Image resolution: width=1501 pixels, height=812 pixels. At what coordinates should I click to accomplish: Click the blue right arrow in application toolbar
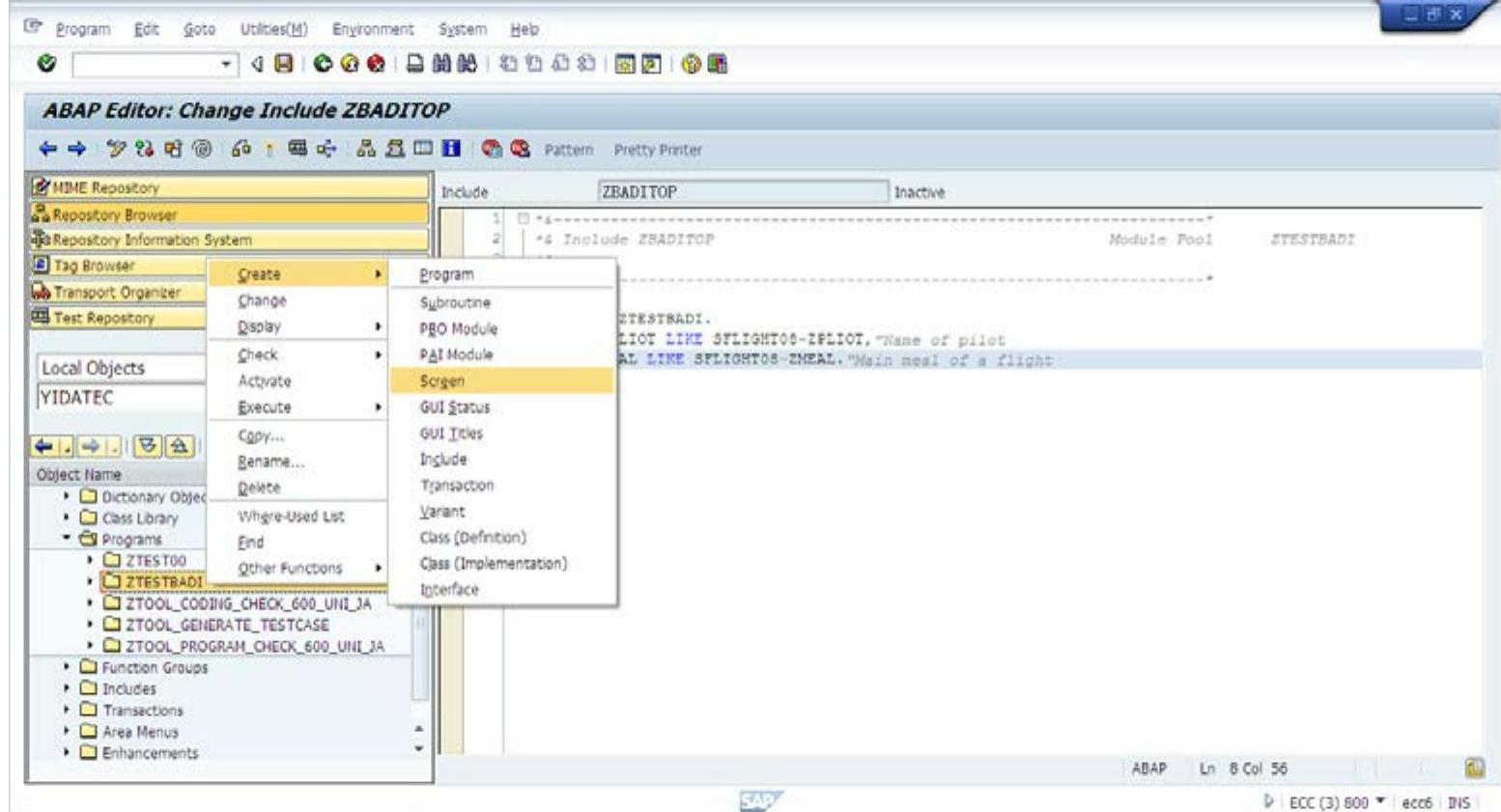[77, 149]
